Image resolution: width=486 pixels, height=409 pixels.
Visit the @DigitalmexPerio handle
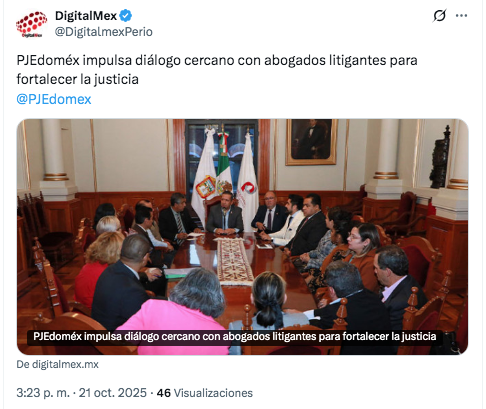(x=104, y=32)
